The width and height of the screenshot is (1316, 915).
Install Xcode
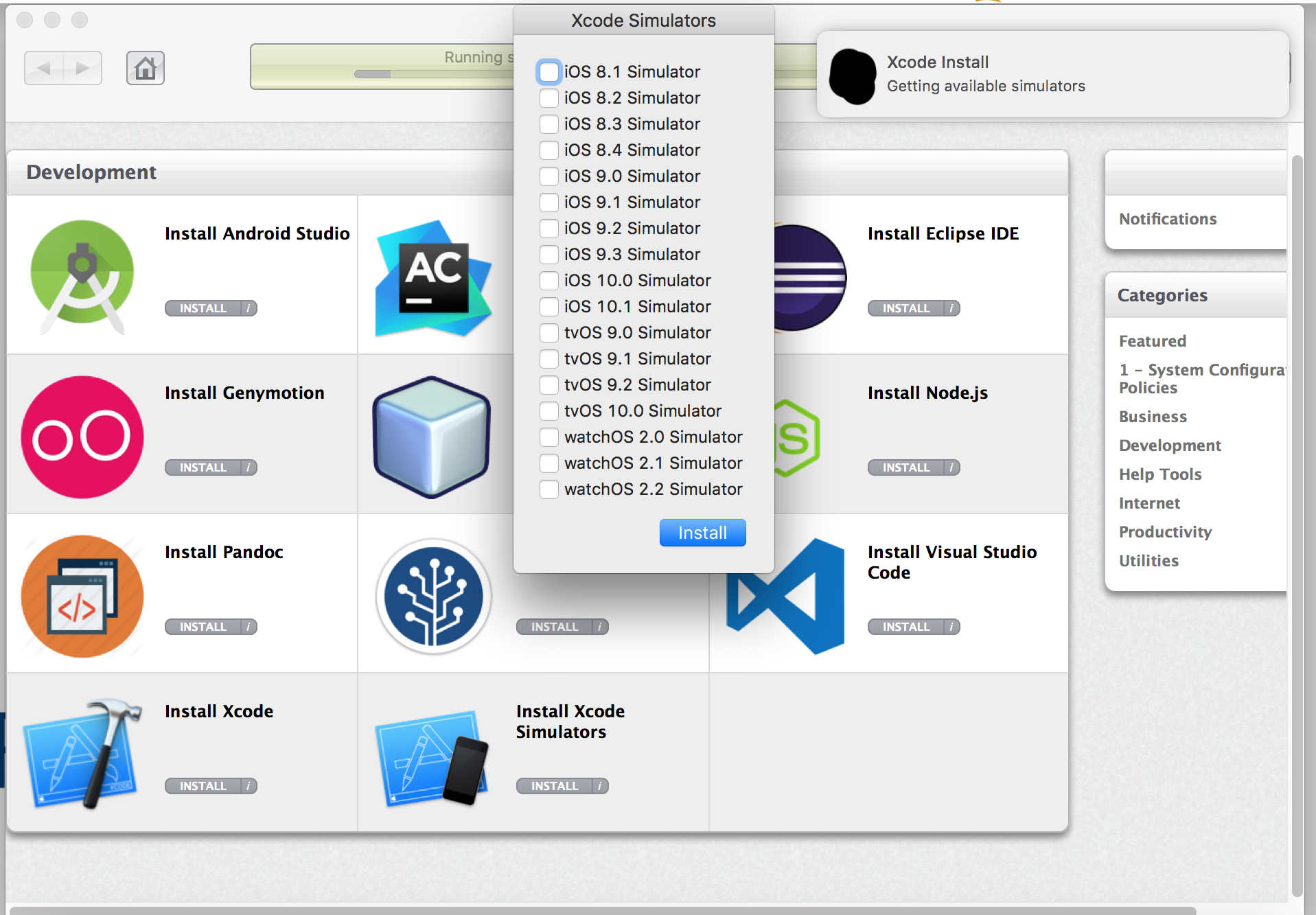(x=203, y=786)
